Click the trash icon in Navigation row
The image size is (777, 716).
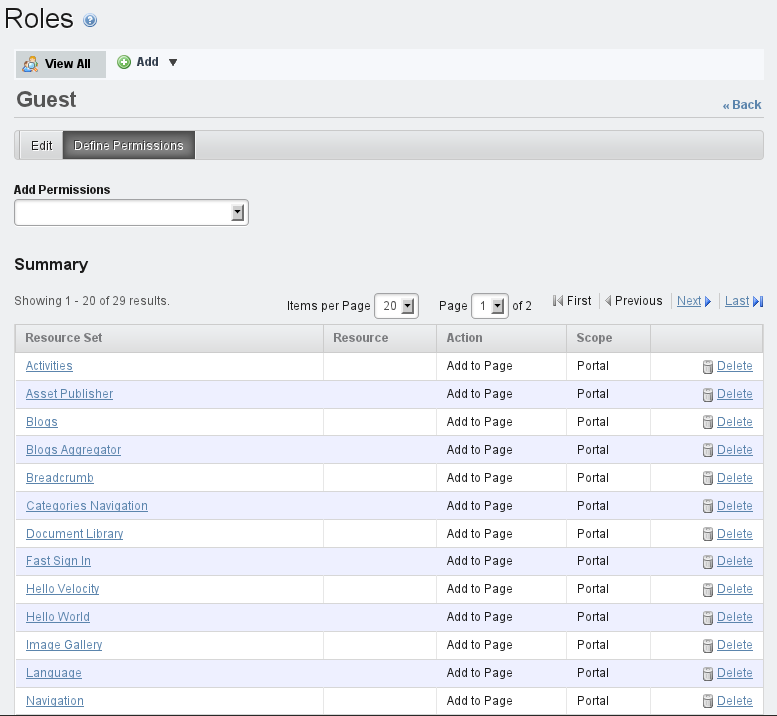pyautogui.click(x=708, y=701)
